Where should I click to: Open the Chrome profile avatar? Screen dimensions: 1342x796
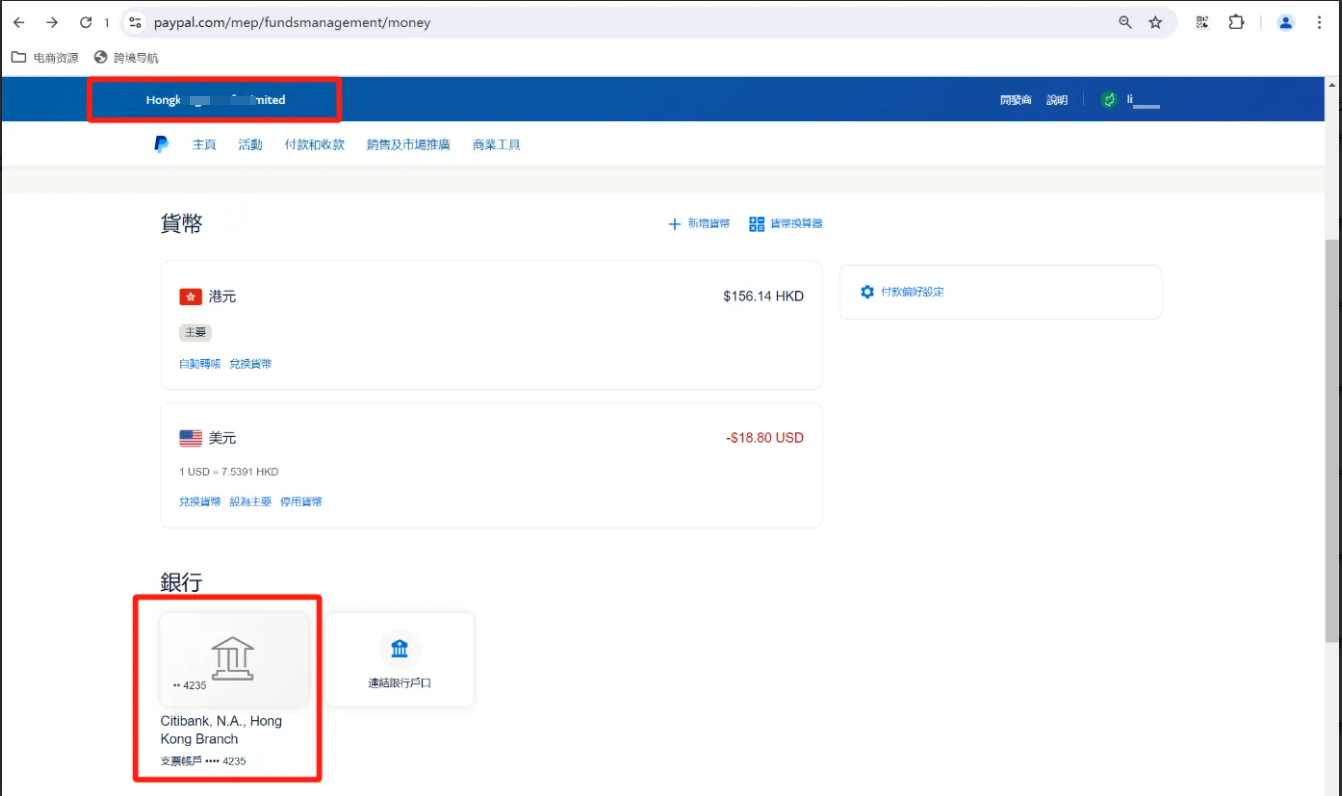(1286, 22)
